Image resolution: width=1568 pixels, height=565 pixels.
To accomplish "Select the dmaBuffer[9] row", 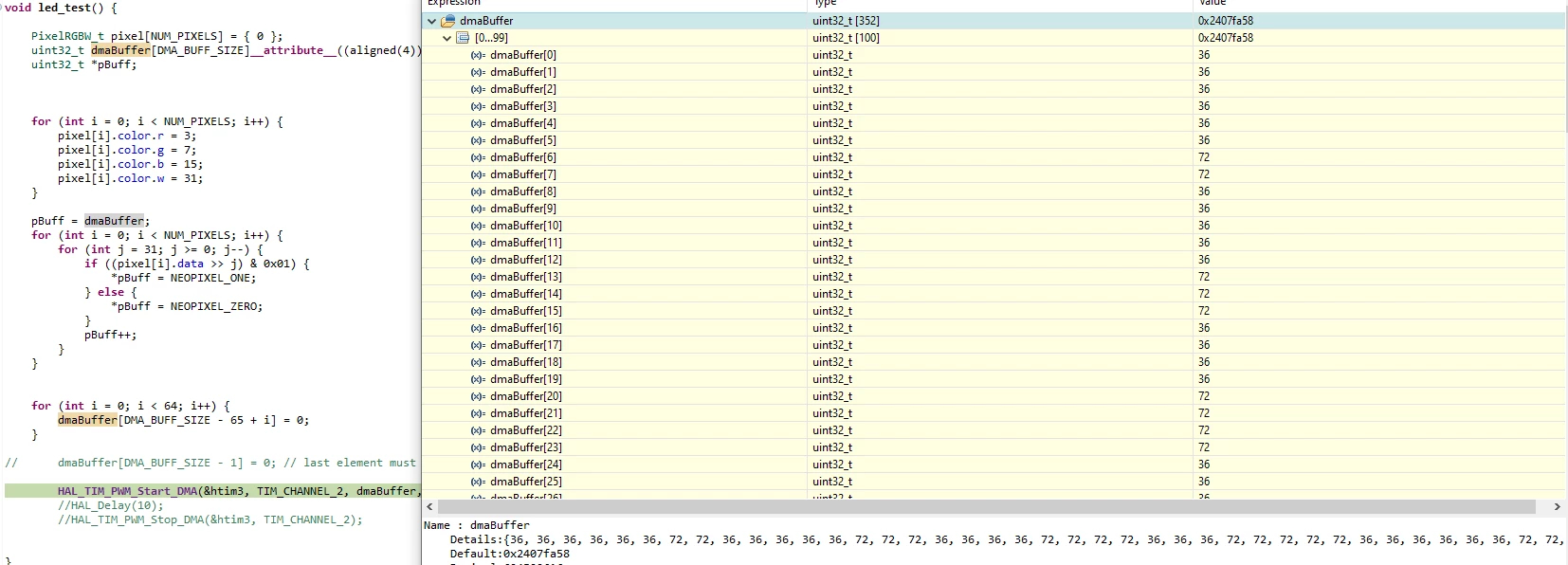I will [x=994, y=209].
